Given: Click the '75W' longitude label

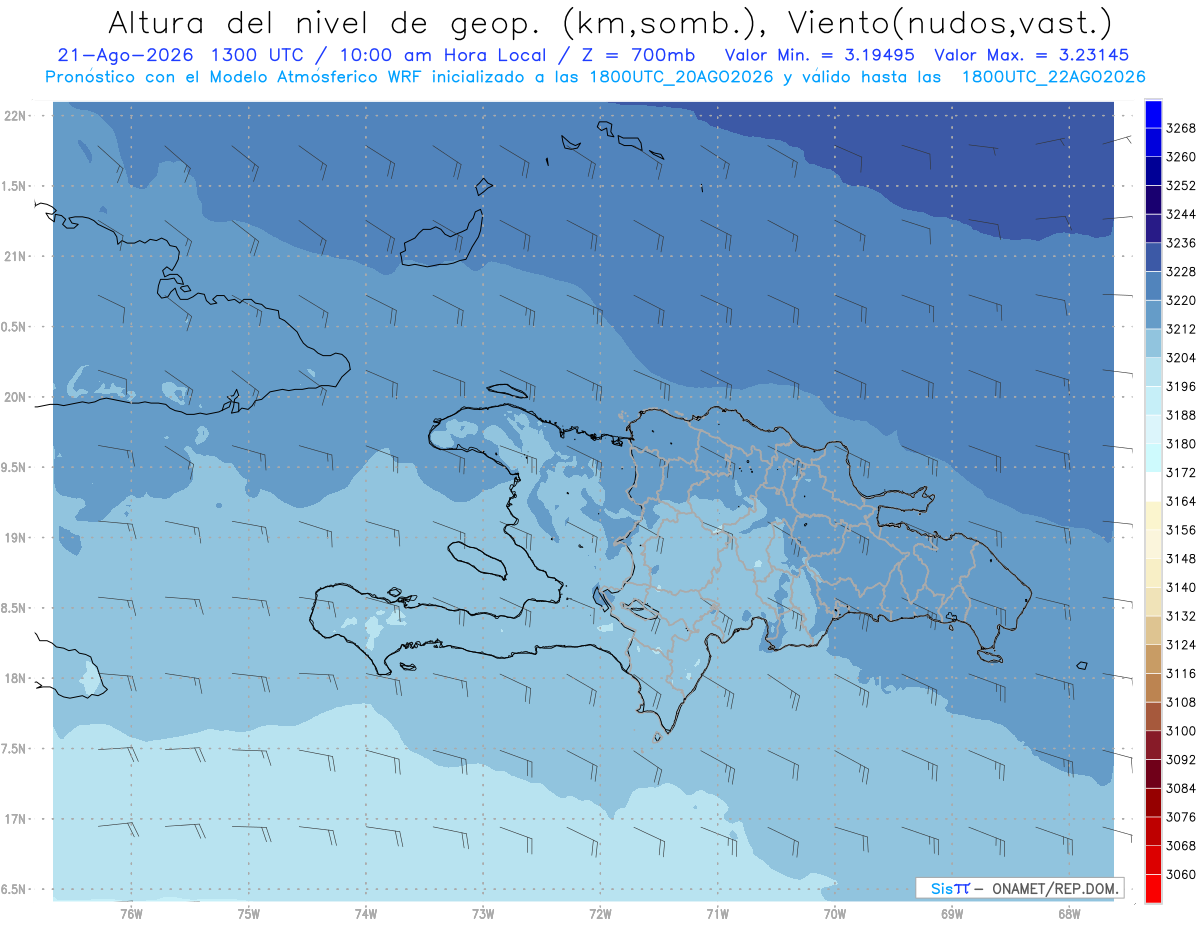Looking at the screenshot, I should 249,913.
